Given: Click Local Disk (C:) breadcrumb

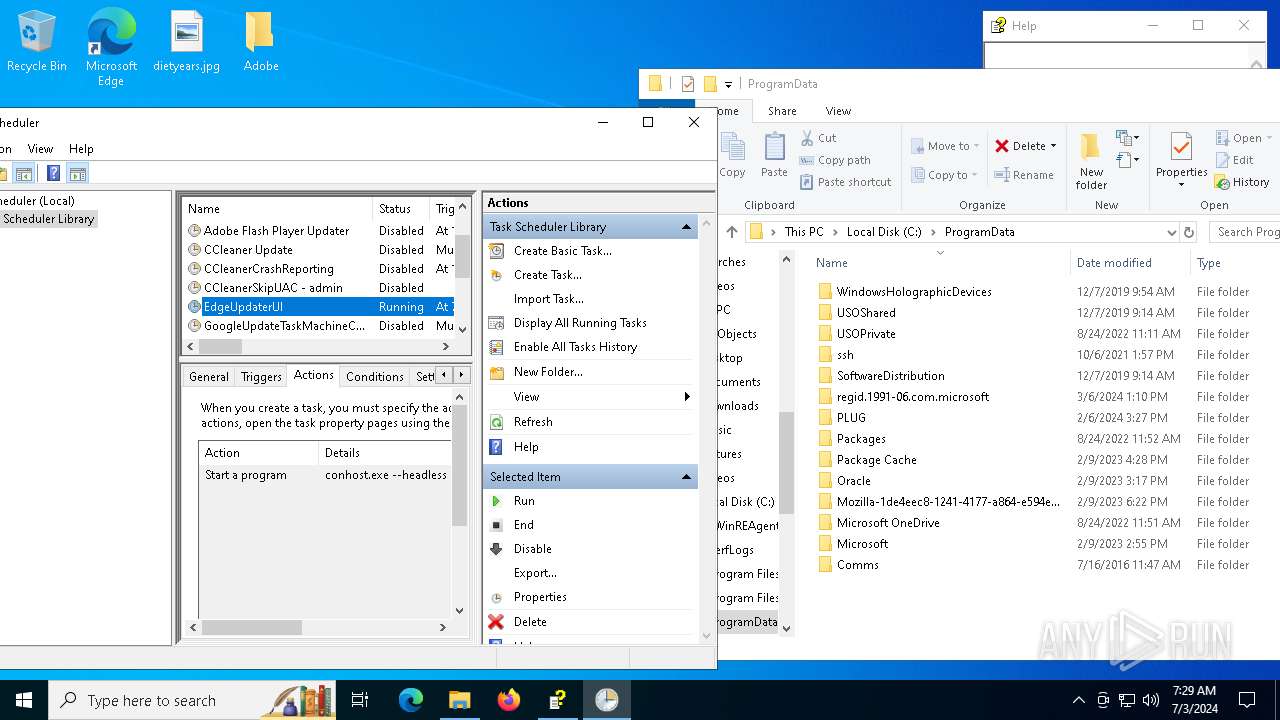Looking at the screenshot, I should click(884, 232).
